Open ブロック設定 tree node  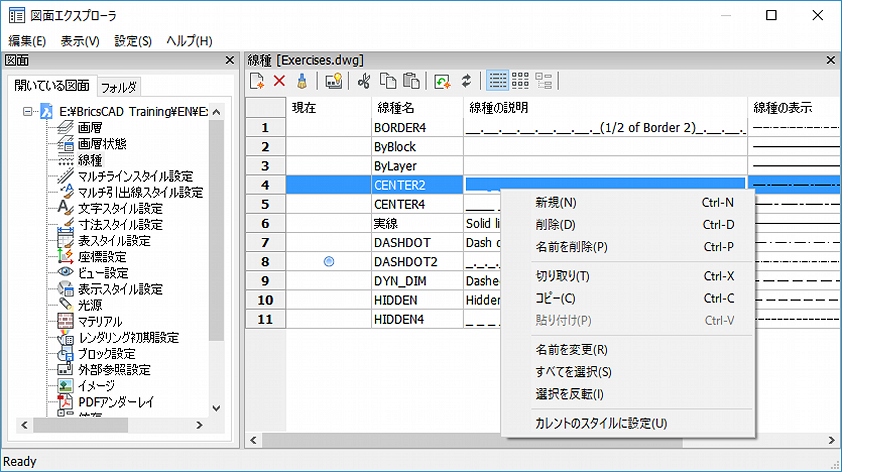click(x=106, y=354)
